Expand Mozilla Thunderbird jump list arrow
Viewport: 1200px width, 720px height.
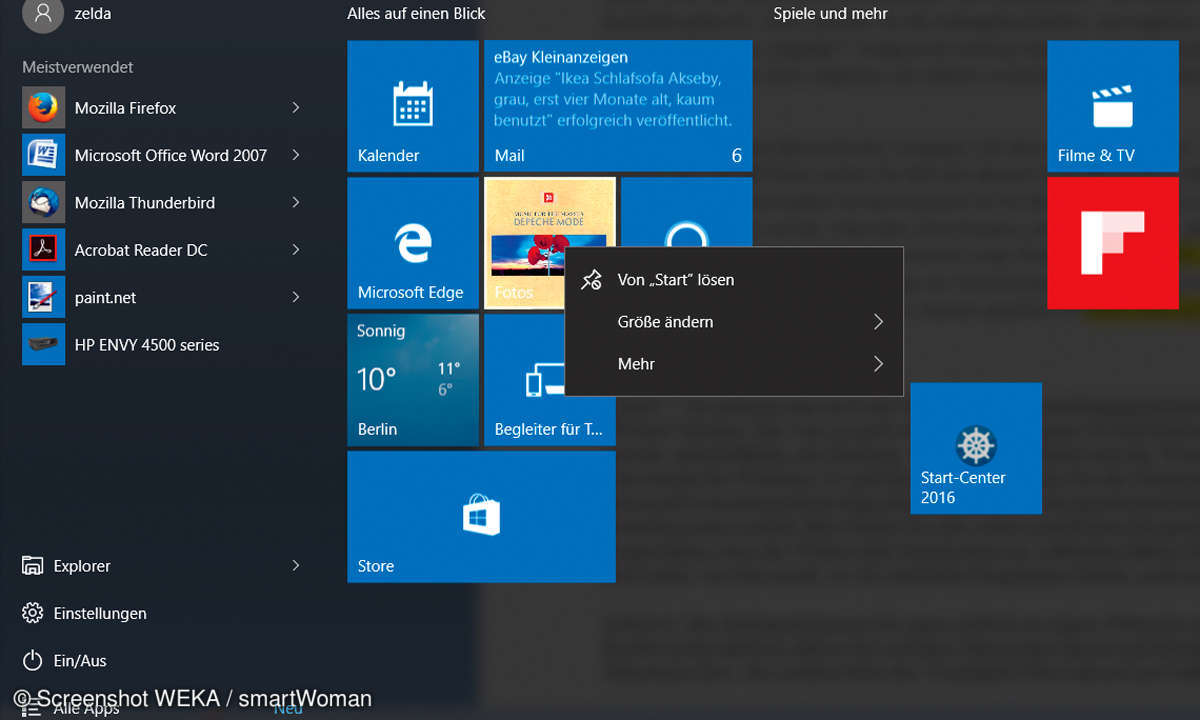pyautogui.click(x=296, y=202)
